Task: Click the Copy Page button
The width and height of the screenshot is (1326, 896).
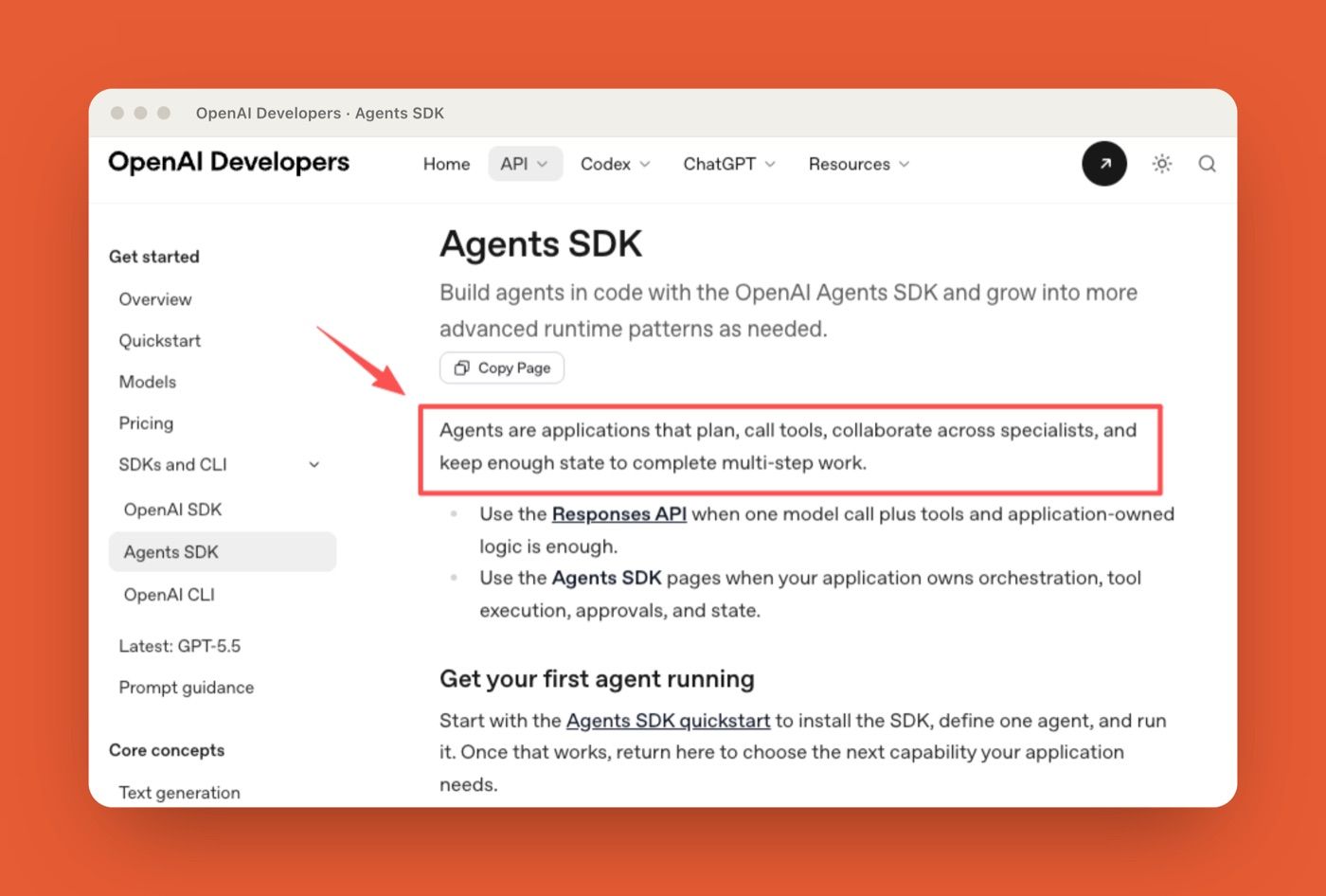Action: pos(502,367)
